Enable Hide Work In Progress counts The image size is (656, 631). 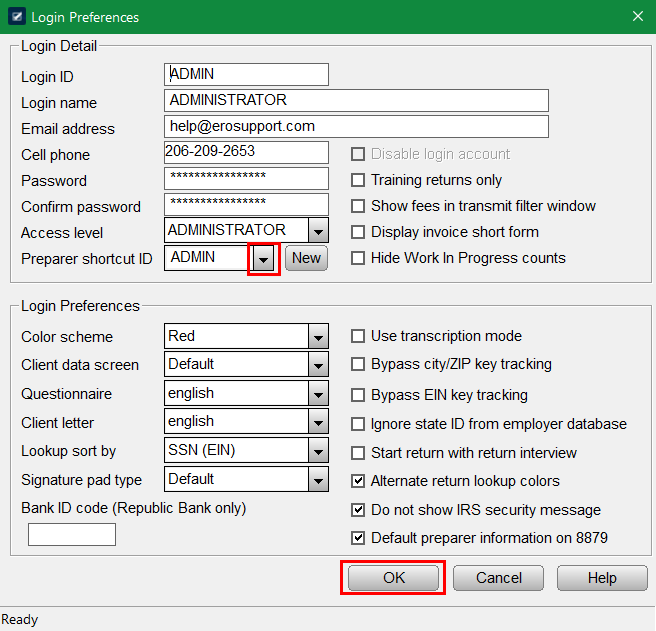(358, 259)
